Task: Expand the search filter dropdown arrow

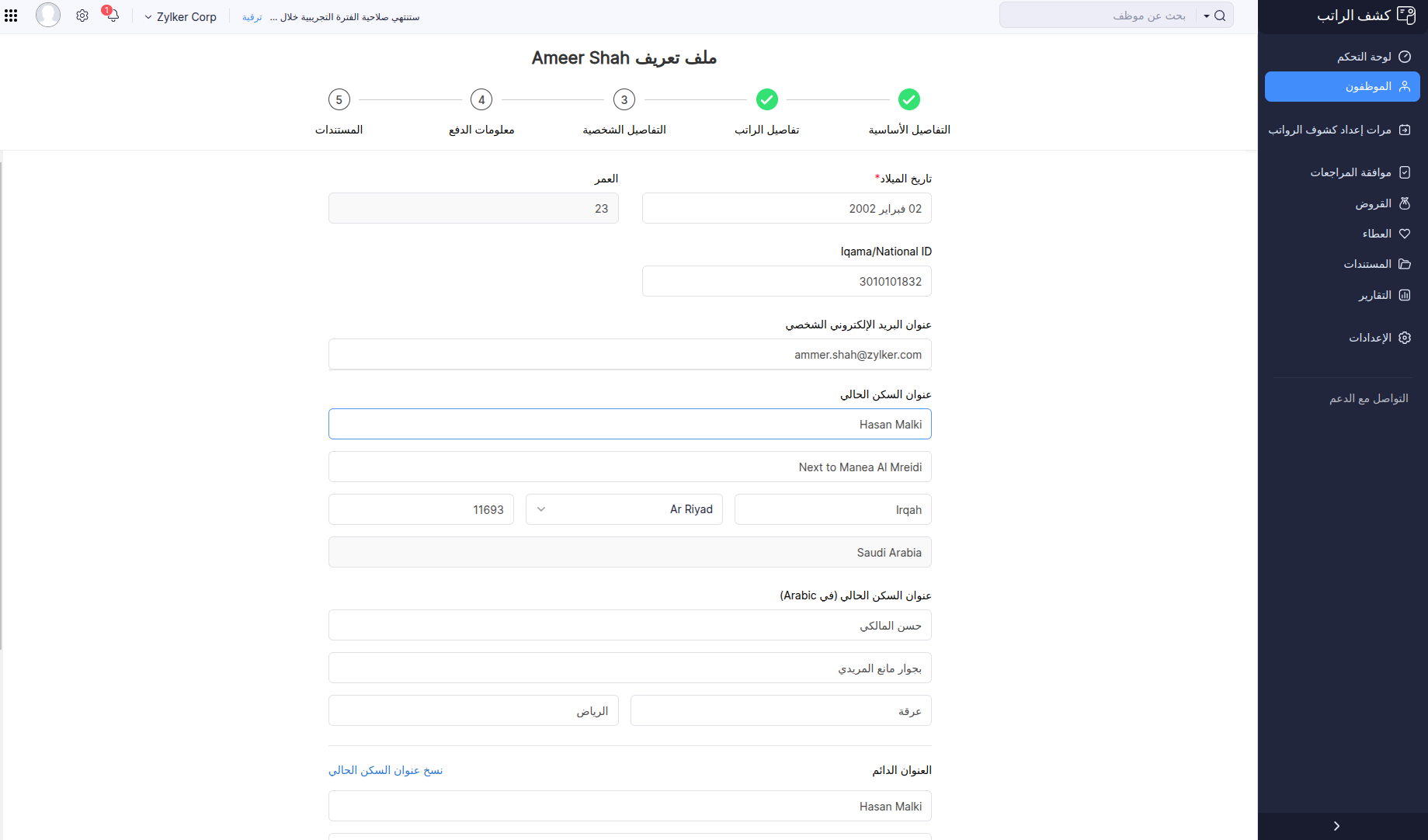Action: click(1205, 15)
